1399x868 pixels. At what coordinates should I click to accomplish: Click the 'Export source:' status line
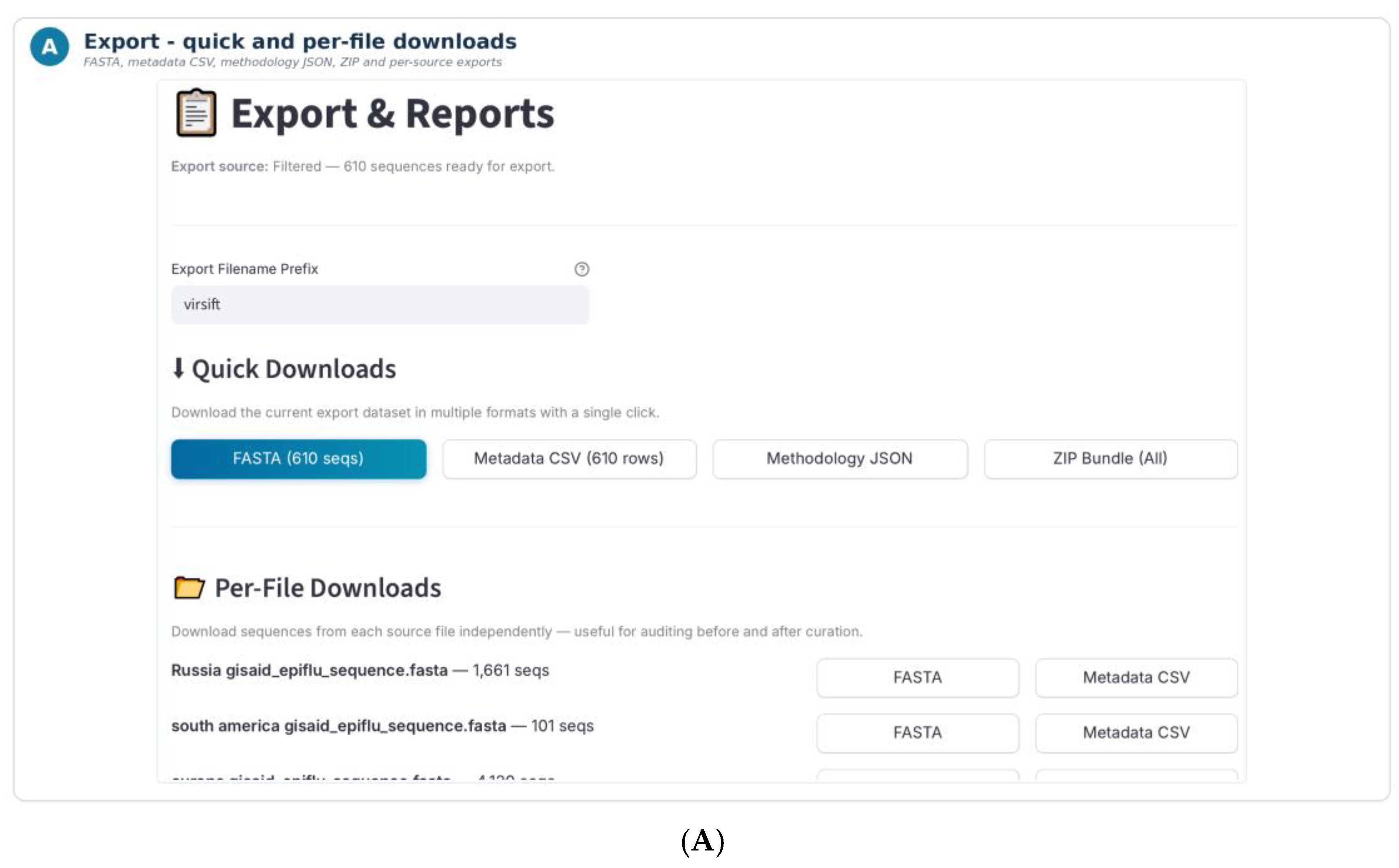click(x=363, y=166)
